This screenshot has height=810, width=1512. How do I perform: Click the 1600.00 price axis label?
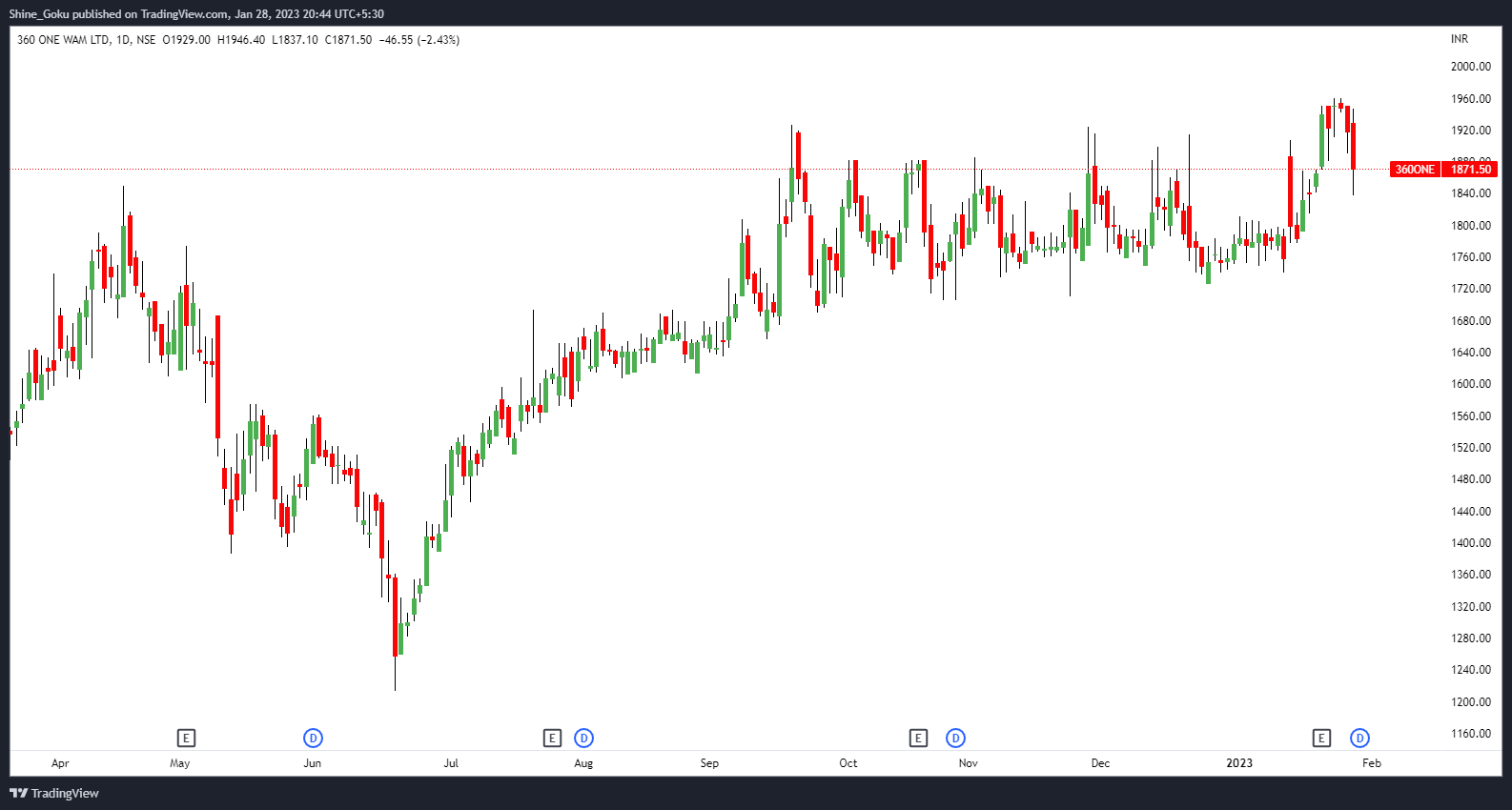click(x=1471, y=384)
